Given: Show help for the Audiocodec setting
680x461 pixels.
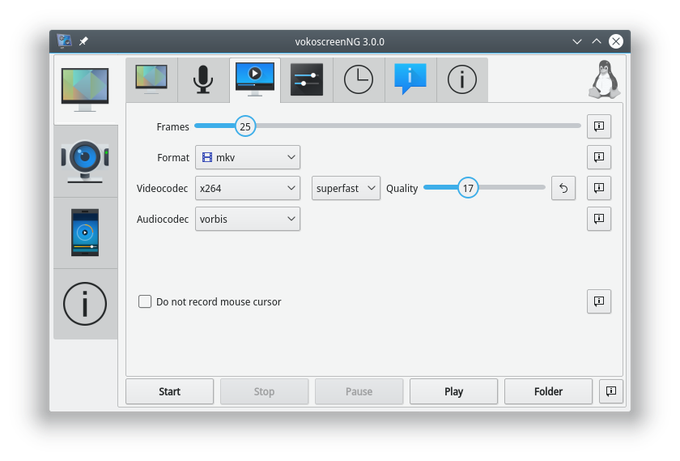Looking at the screenshot, I should [x=599, y=219].
